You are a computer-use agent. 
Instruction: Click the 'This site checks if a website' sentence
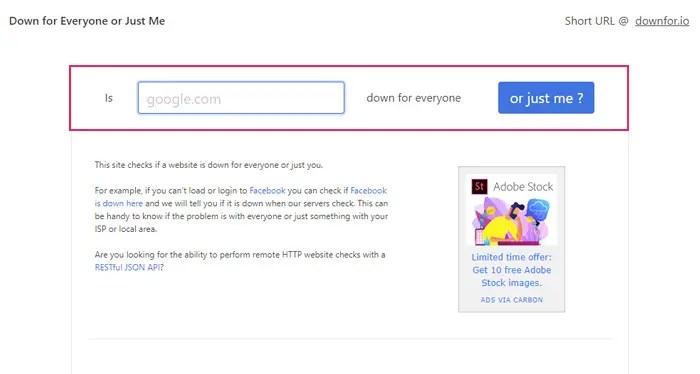(208, 165)
